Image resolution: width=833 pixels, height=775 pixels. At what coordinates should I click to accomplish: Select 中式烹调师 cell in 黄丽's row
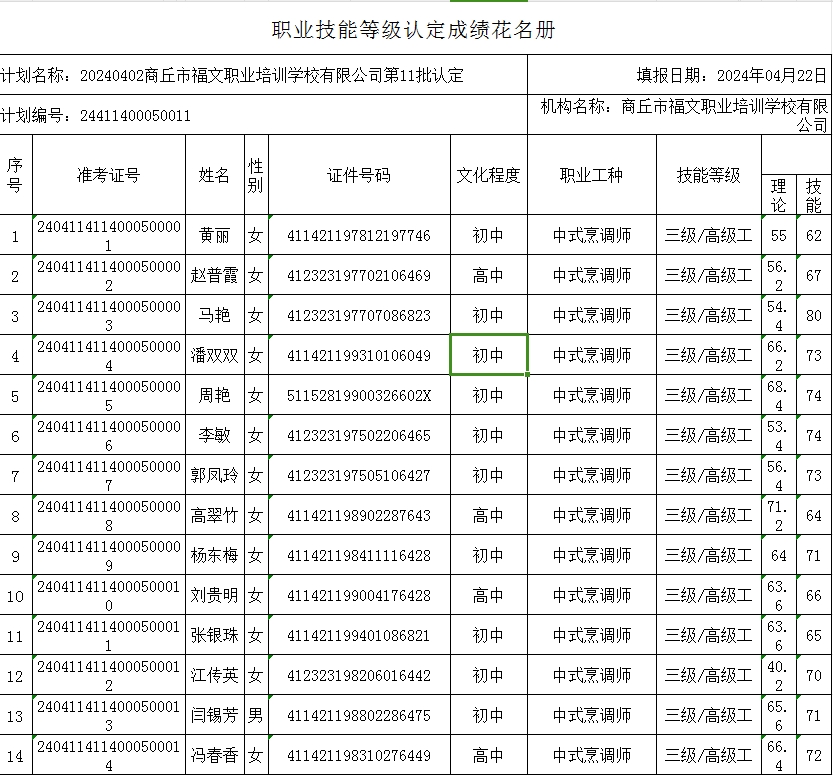coord(592,235)
